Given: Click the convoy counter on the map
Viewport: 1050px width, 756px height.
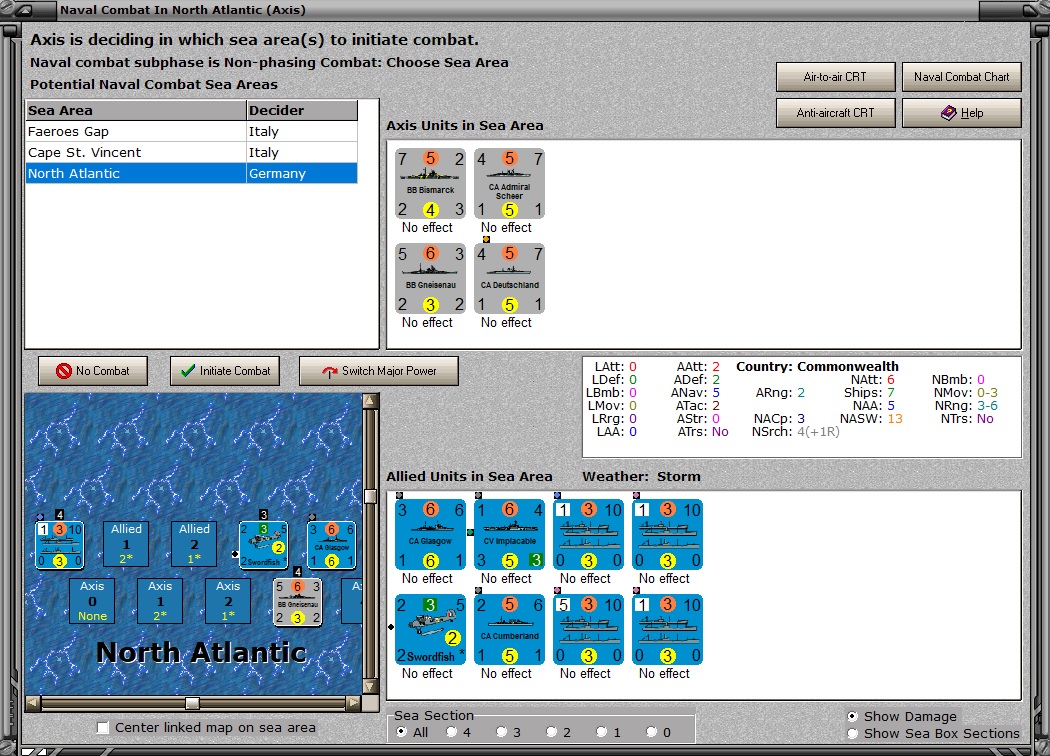Looking at the screenshot, I should pos(60,545).
